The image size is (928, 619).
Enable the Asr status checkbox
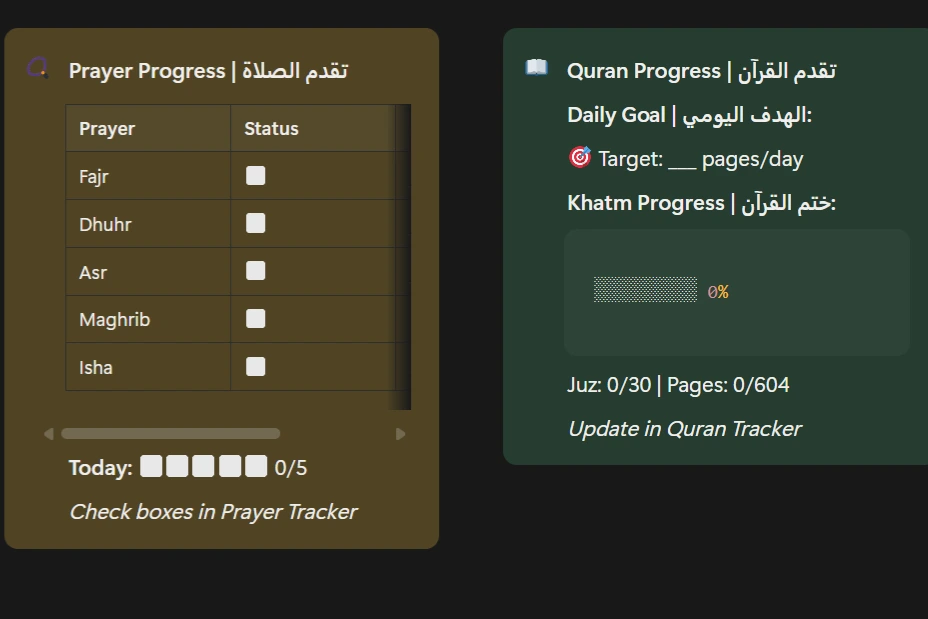(254, 270)
